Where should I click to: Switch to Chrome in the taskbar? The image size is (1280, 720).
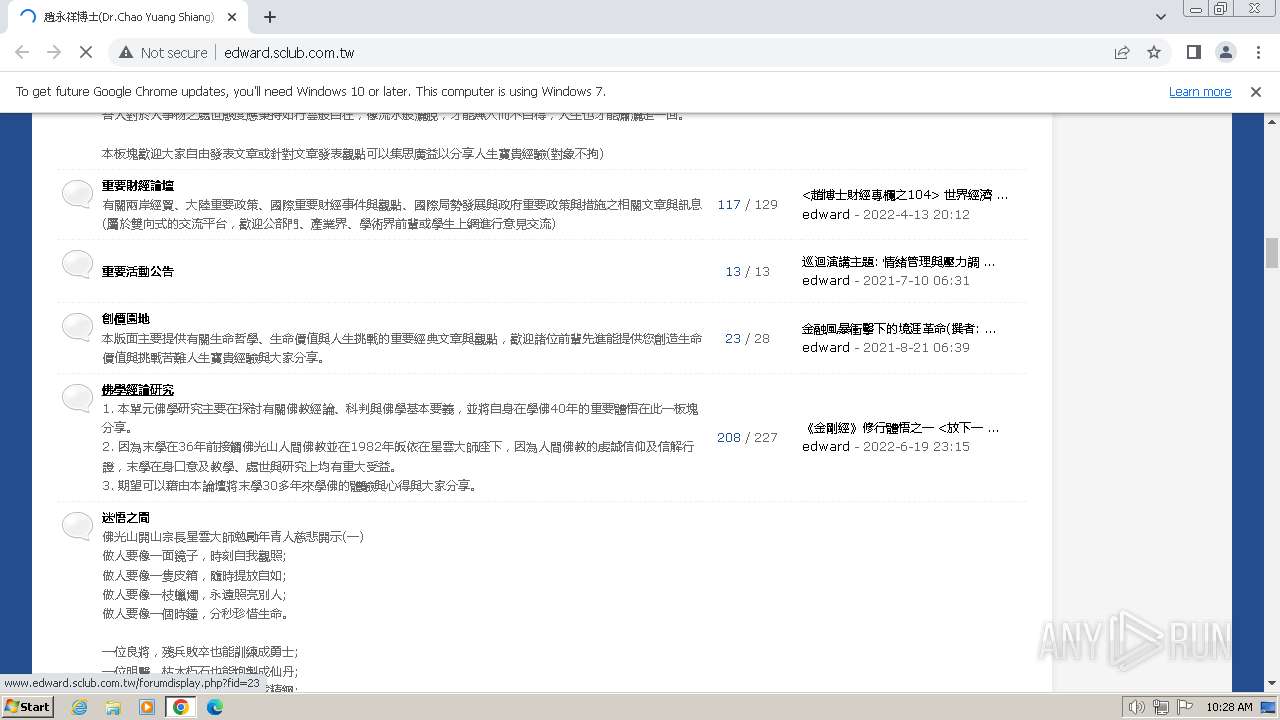click(x=181, y=707)
